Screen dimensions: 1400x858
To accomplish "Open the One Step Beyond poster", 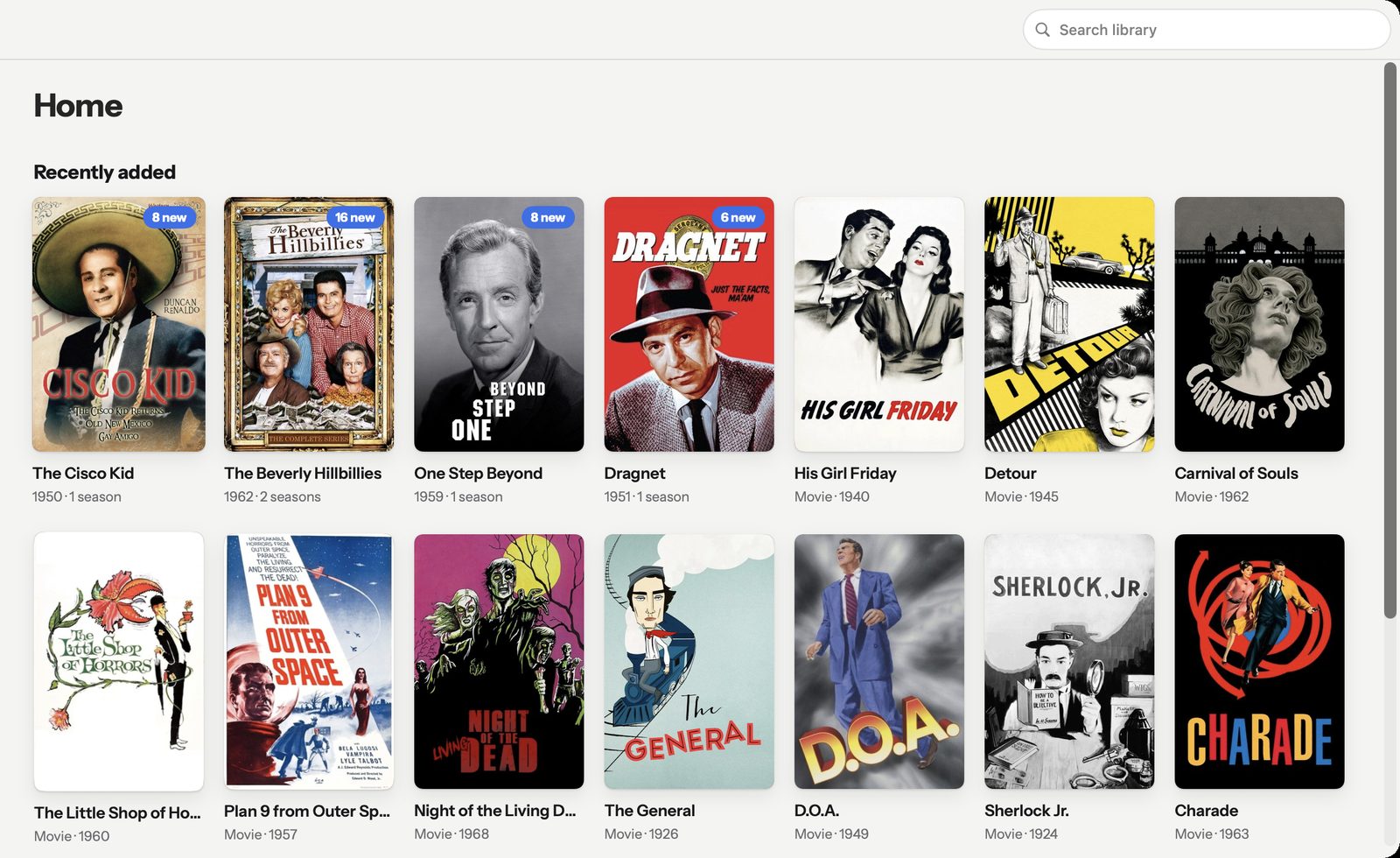I will (499, 324).
